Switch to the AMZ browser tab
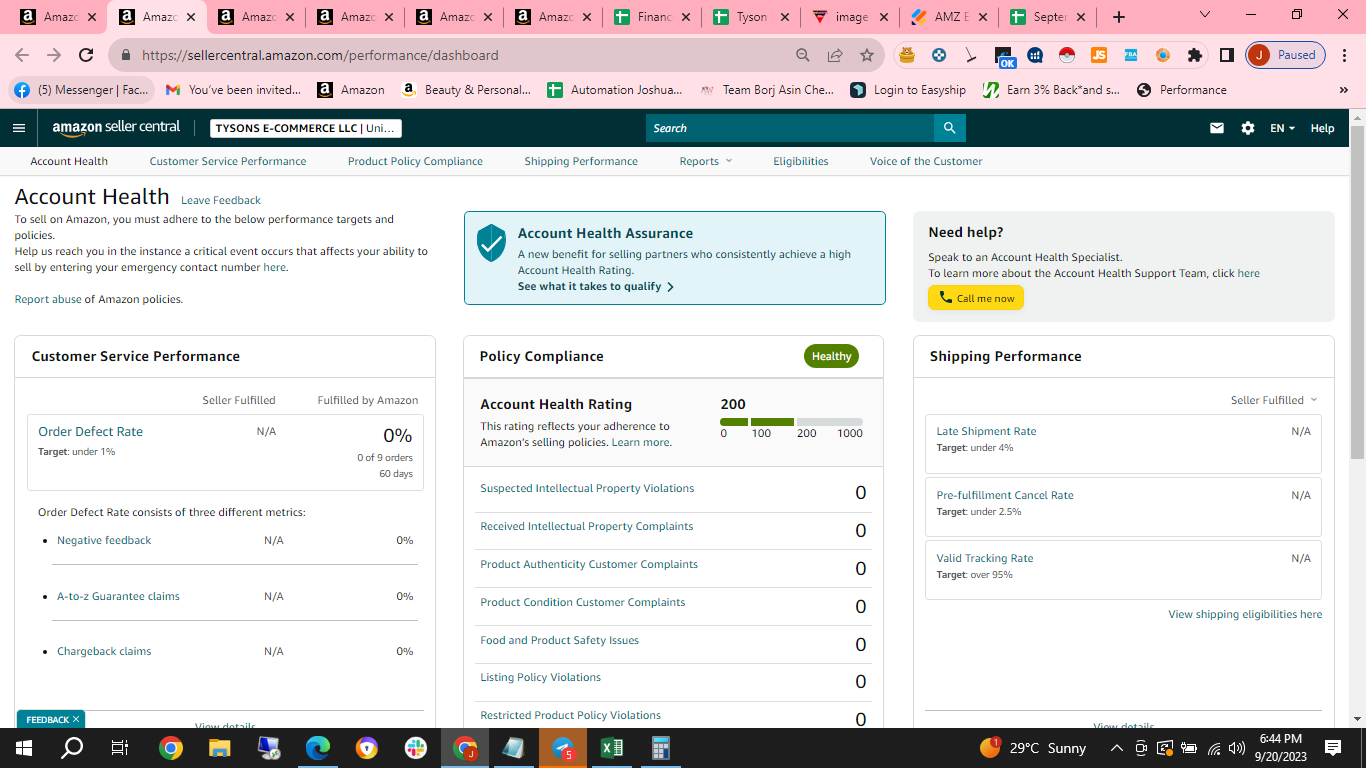The height and width of the screenshot is (768, 1366). (x=948, y=17)
